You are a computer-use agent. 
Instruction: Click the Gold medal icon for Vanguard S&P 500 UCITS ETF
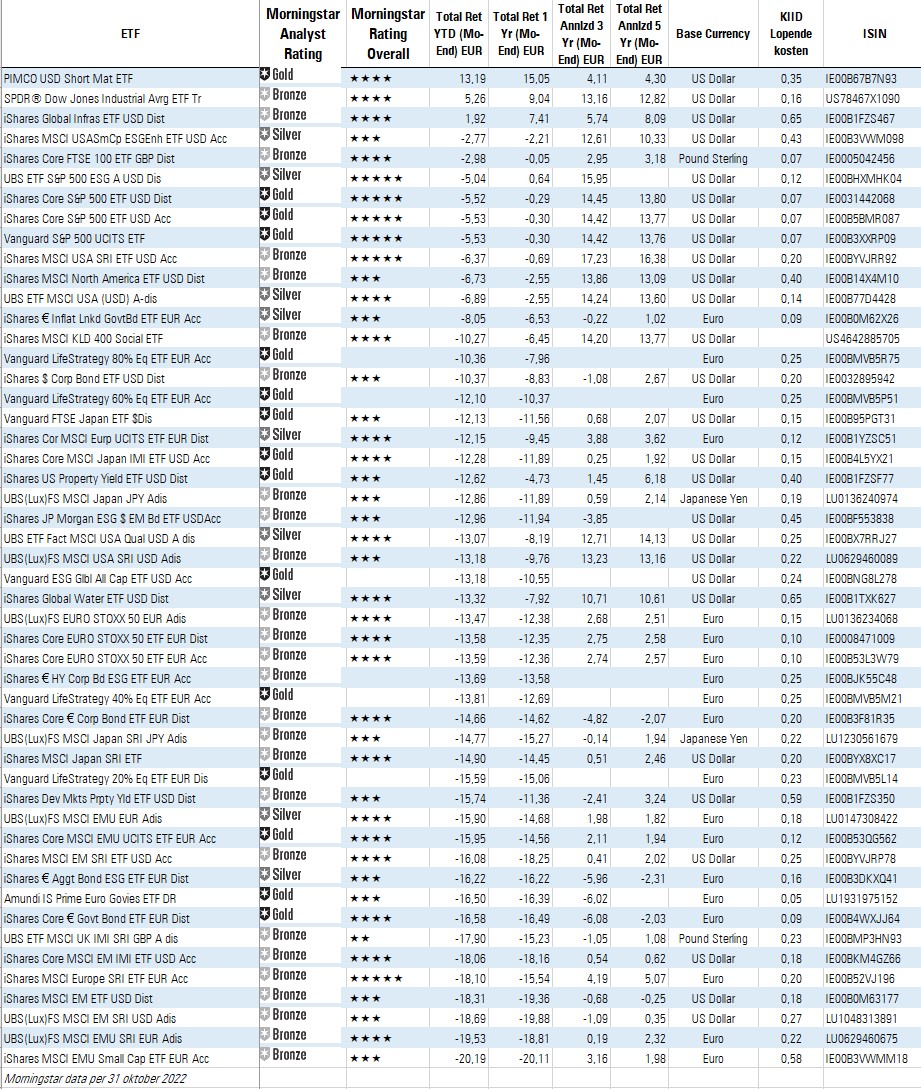[265, 235]
